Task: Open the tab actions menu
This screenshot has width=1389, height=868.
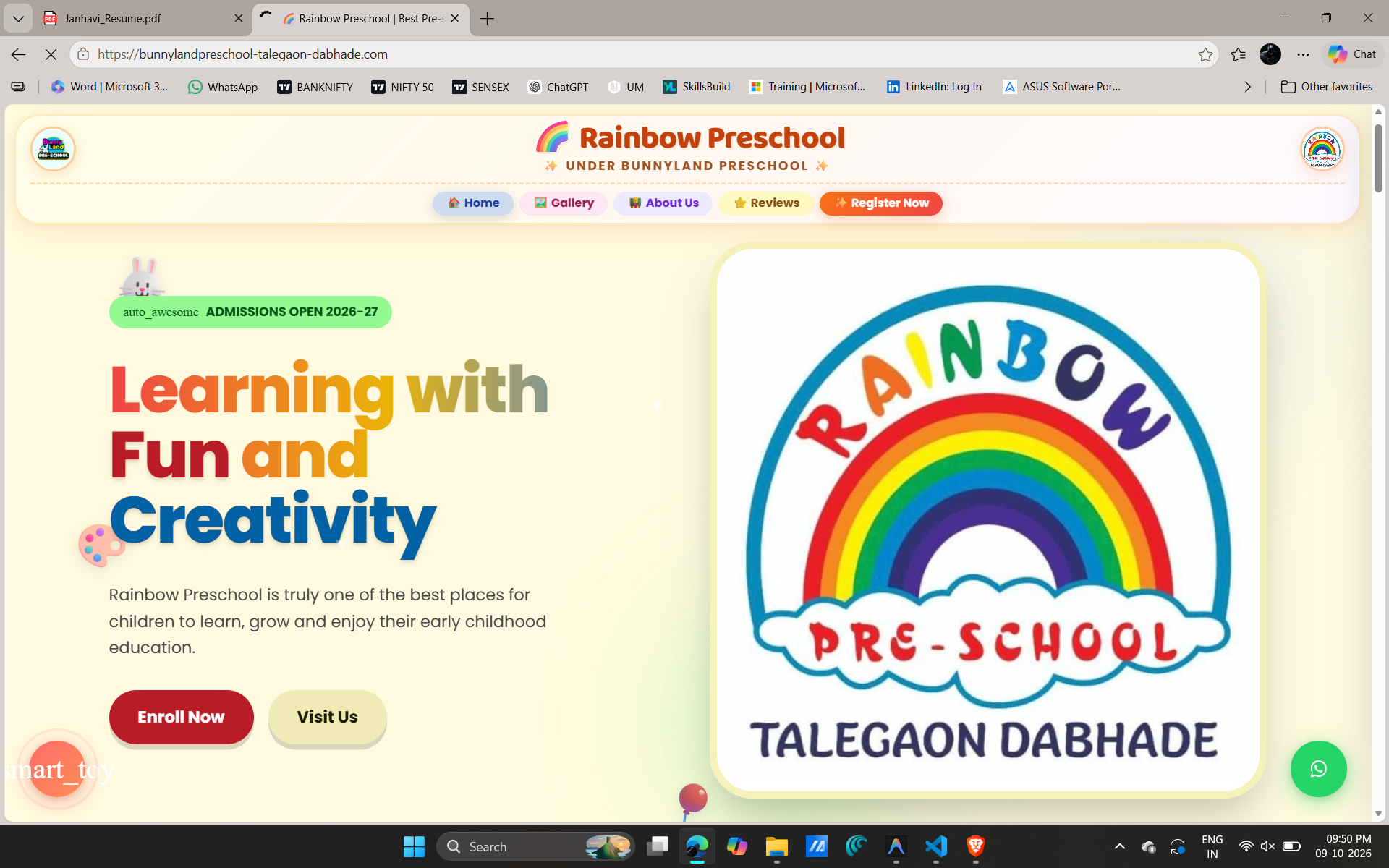Action: 18,19
